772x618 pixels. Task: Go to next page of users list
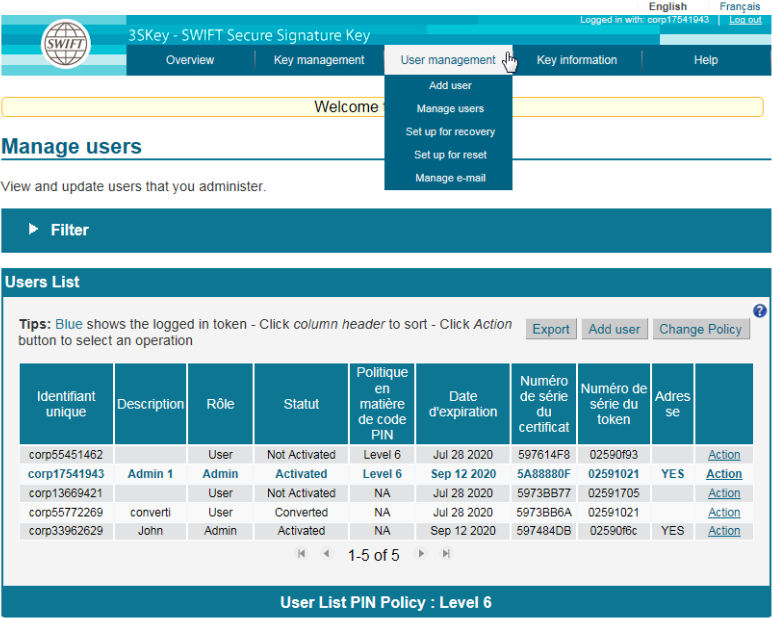(420, 553)
